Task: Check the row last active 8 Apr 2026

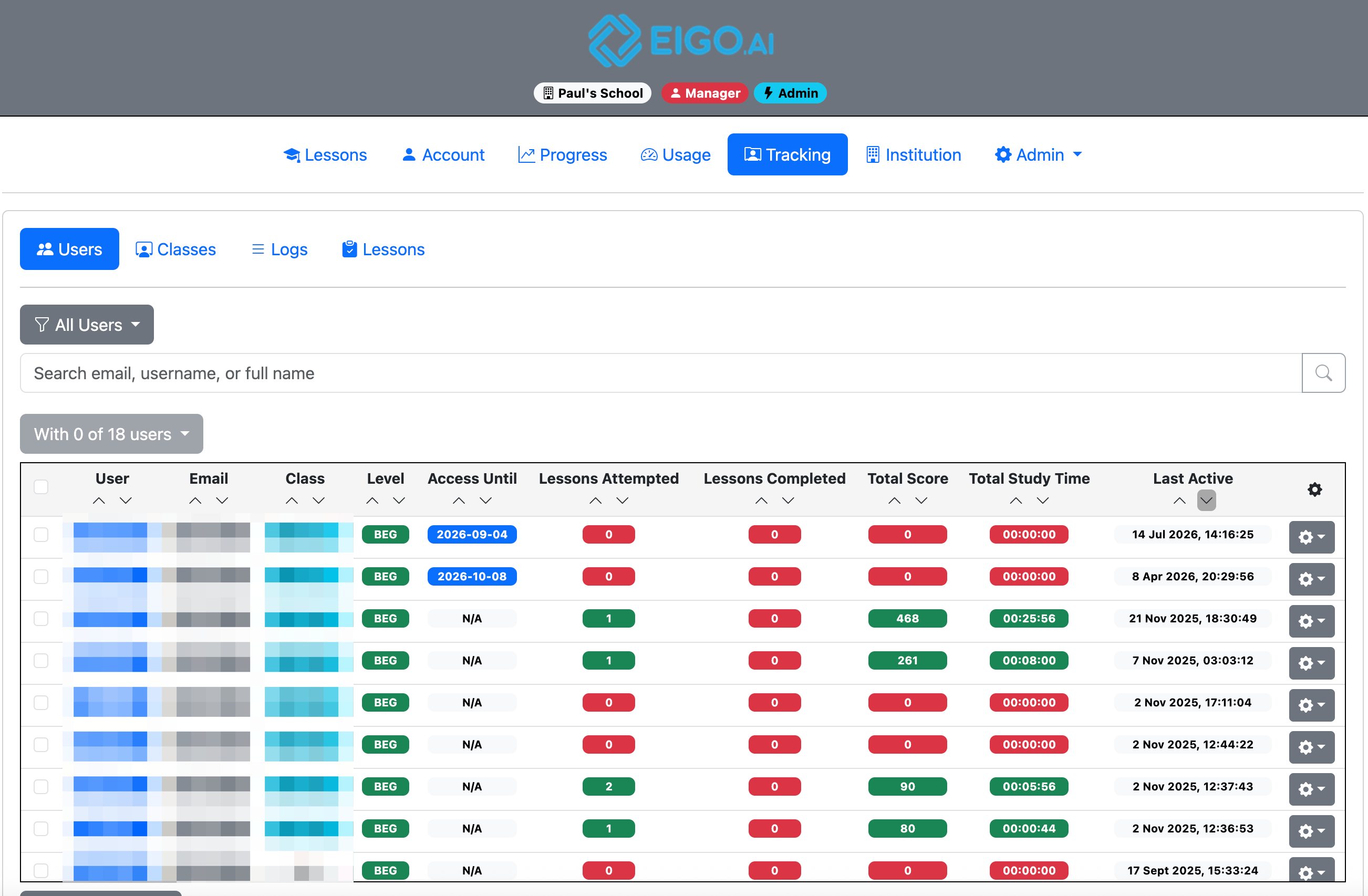Action: tap(41, 577)
